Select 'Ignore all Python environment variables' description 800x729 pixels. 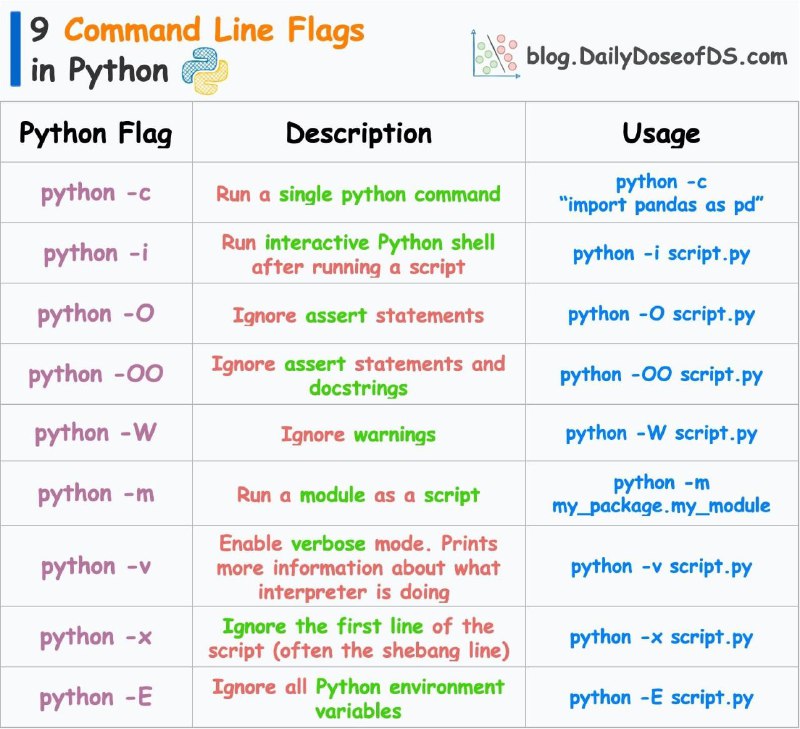click(x=358, y=698)
